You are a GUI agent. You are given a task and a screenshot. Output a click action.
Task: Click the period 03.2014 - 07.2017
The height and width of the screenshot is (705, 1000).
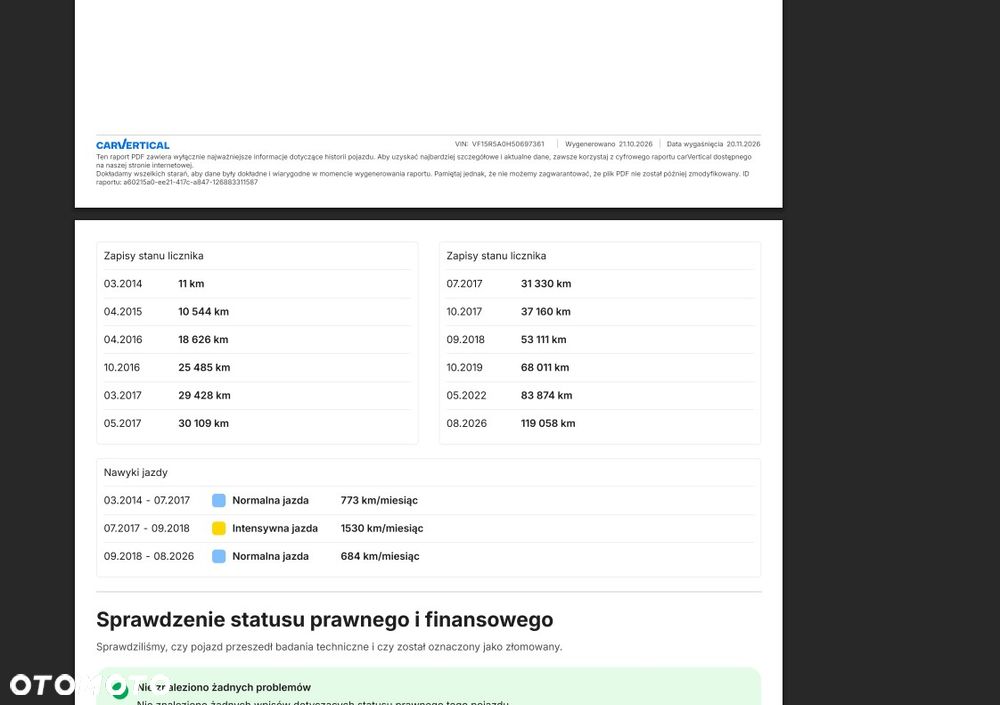147,501
